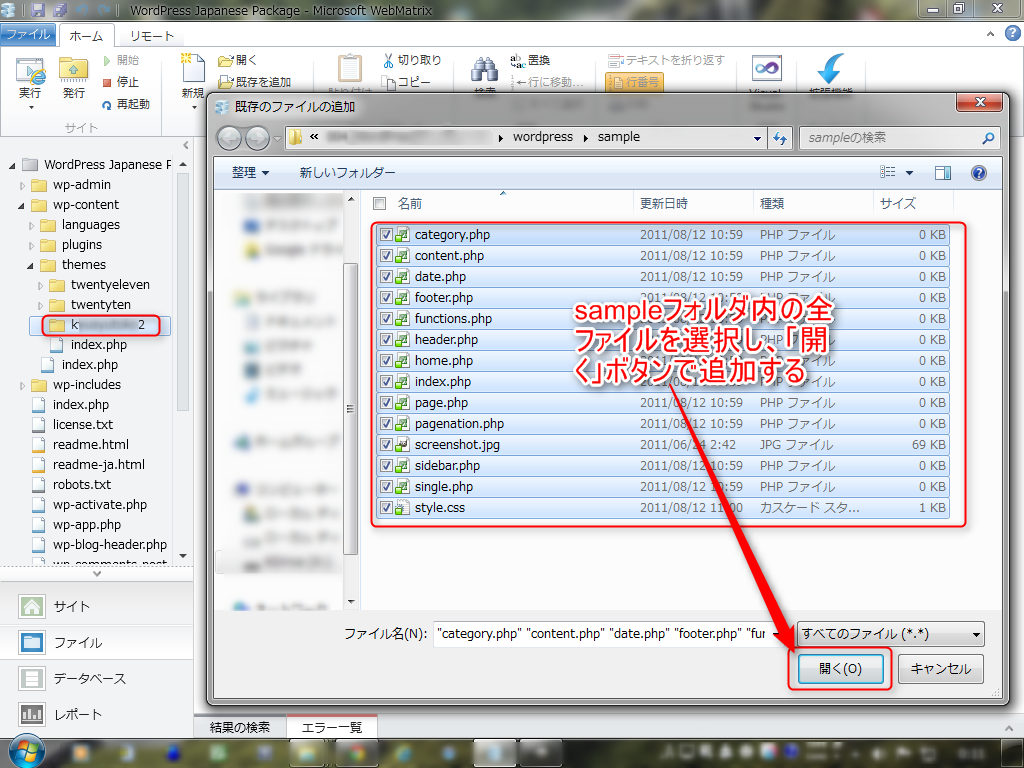This screenshot has width=1024, height=768.
Task: Open the データベース workspace
Action: click(x=97, y=679)
